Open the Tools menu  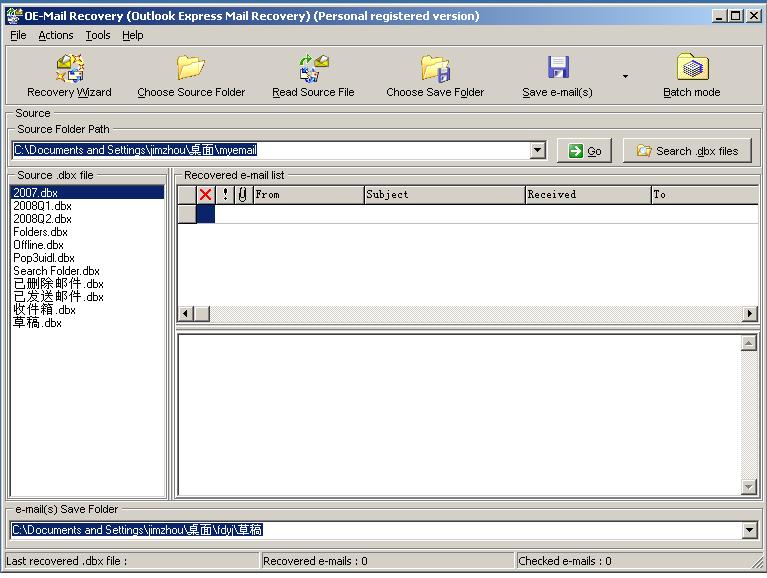(x=98, y=35)
